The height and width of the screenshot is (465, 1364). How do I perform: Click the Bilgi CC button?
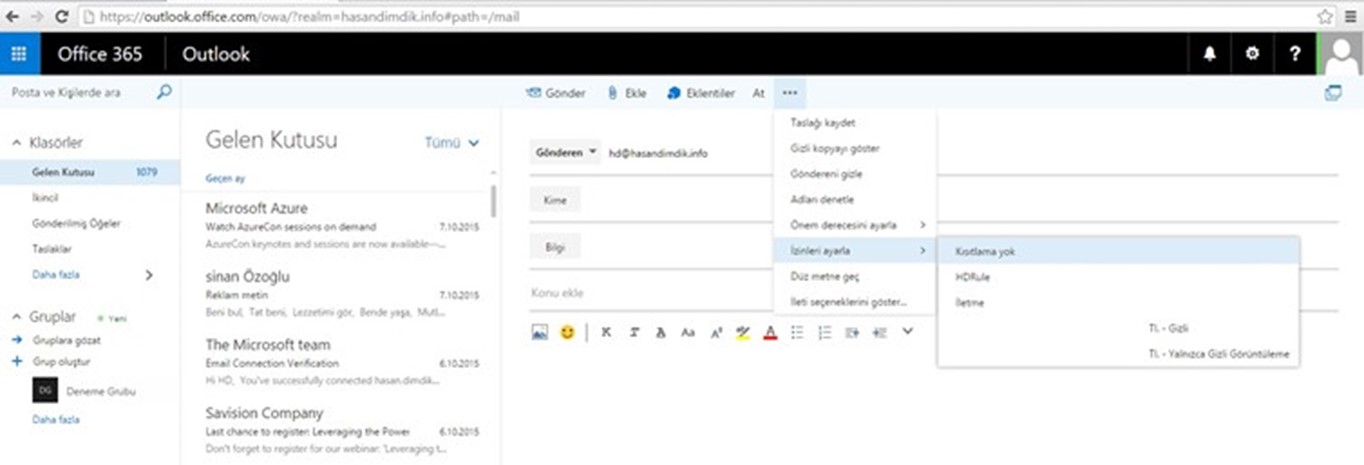tap(555, 247)
